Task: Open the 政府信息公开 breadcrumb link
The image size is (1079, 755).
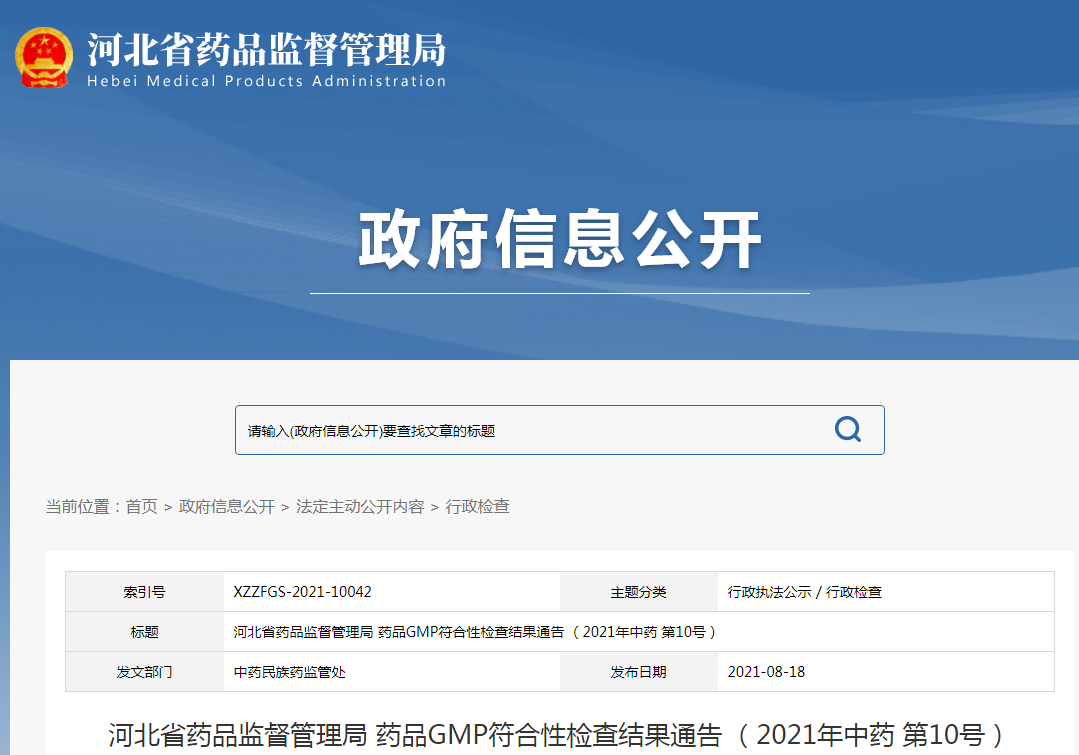Action: pos(226,507)
